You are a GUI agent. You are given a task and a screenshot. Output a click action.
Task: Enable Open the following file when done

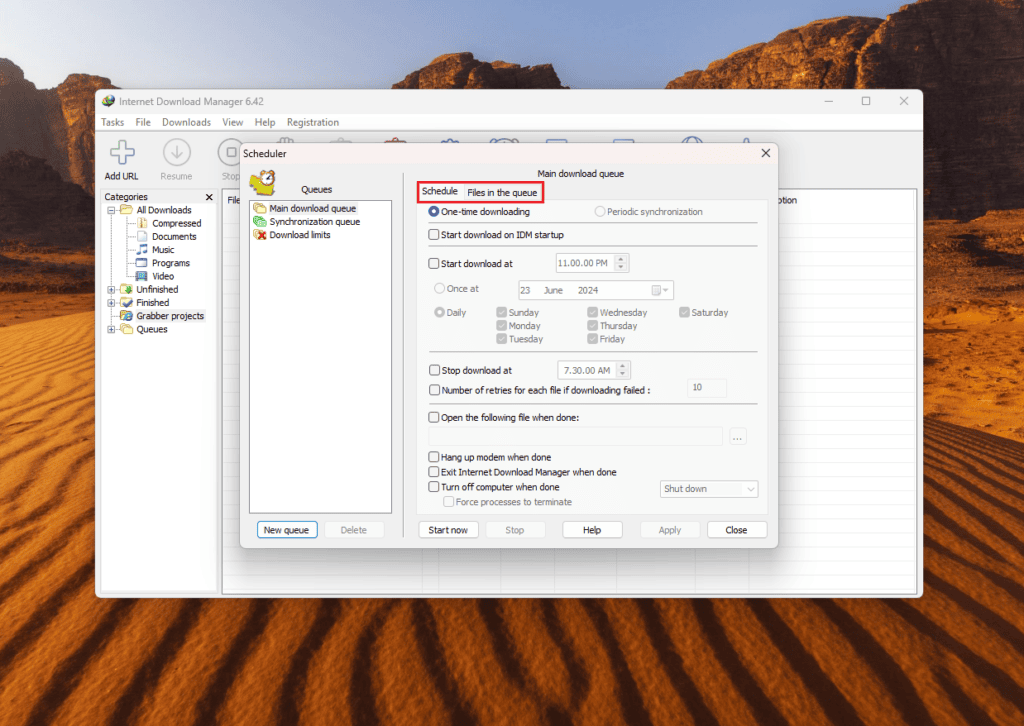(x=434, y=417)
